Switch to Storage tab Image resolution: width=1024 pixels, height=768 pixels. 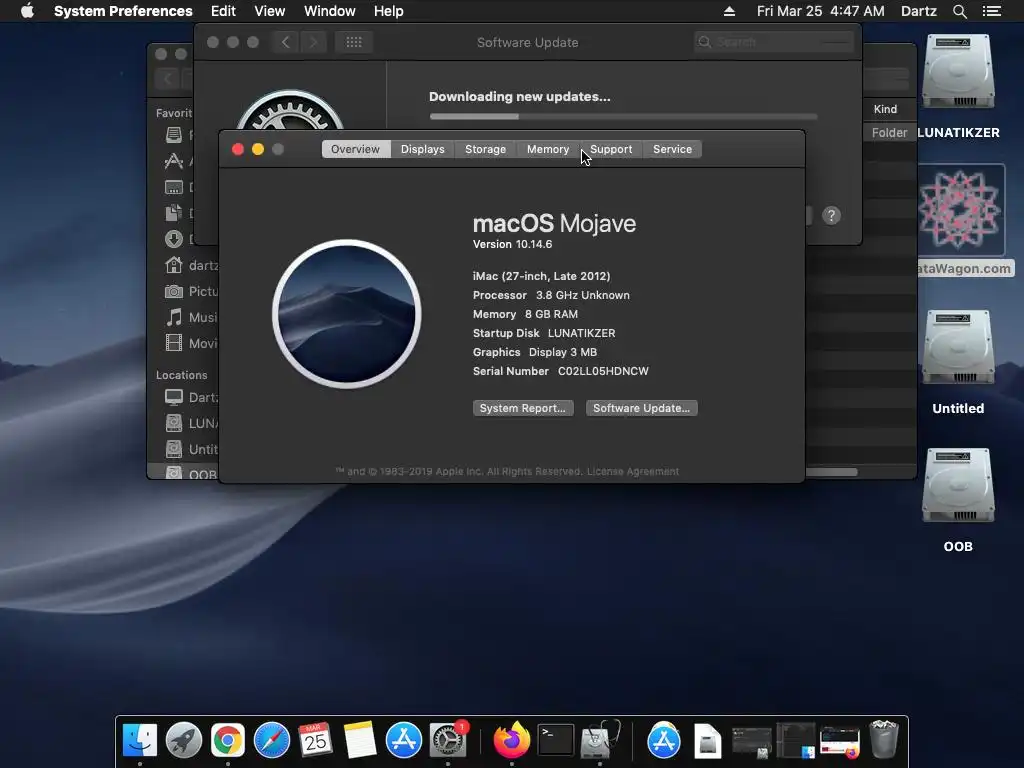(x=485, y=149)
